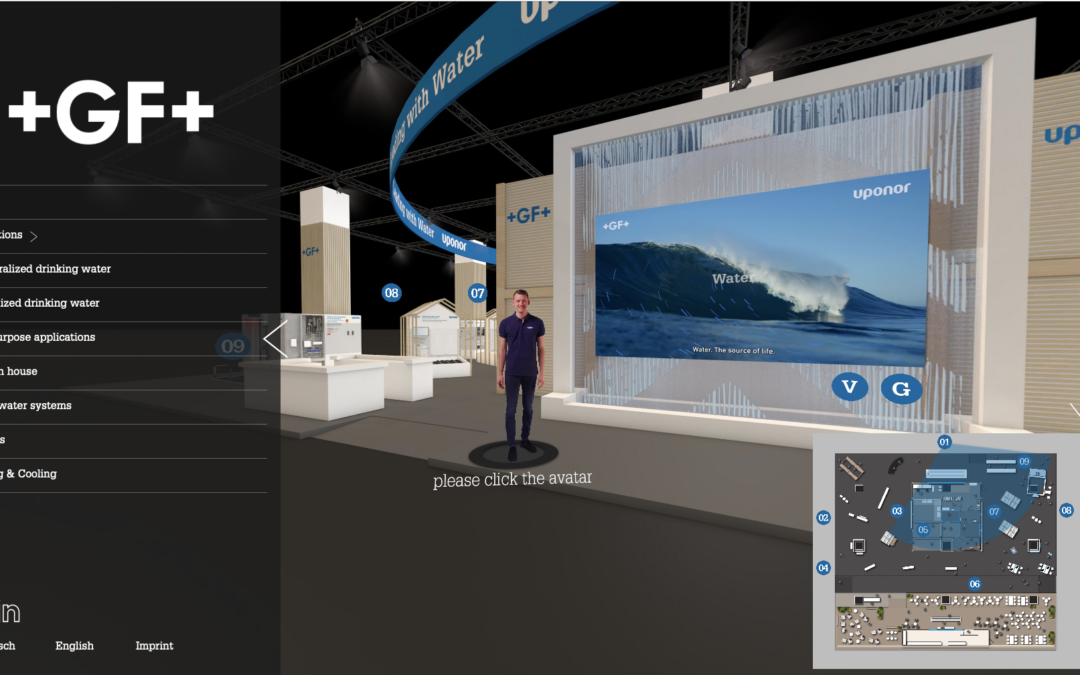The width and height of the screenshot is (1080, 675).
Task: Open the 'ralized drinking water' menu entry
Action: click(x=55, y=269)
